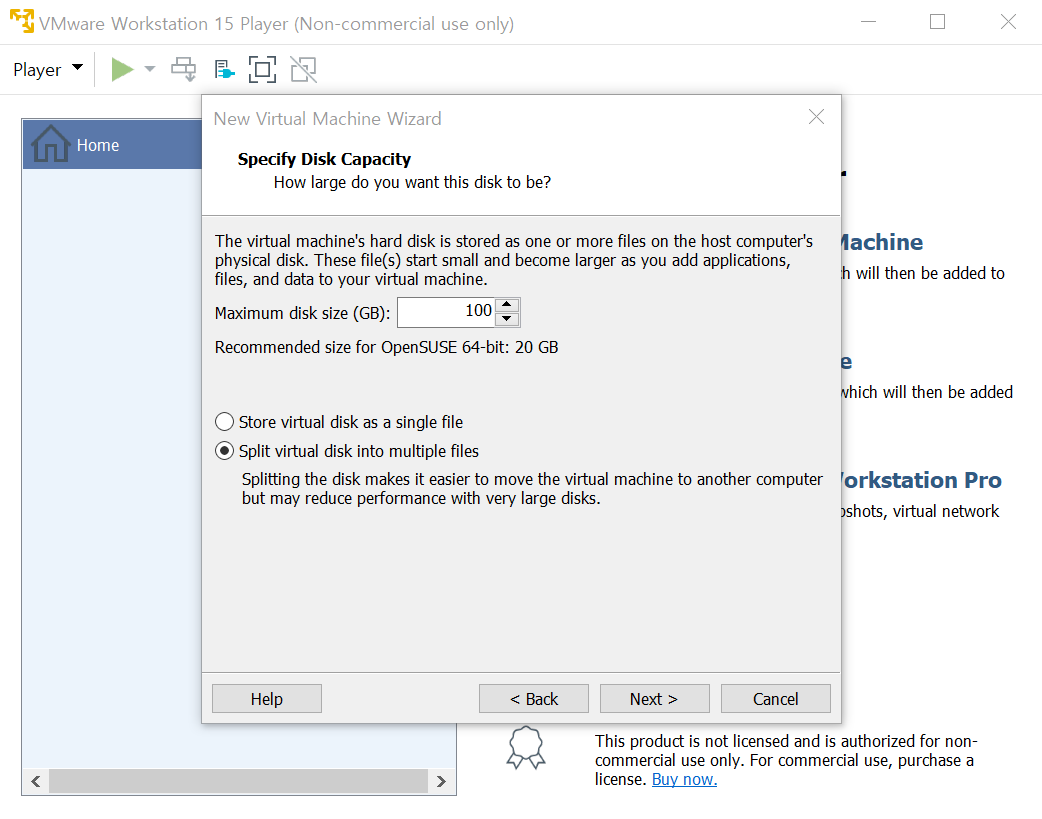1042x819 pixels.
Task: Click 'Workstation Pro' heading in background window
Action: [921, 481]
